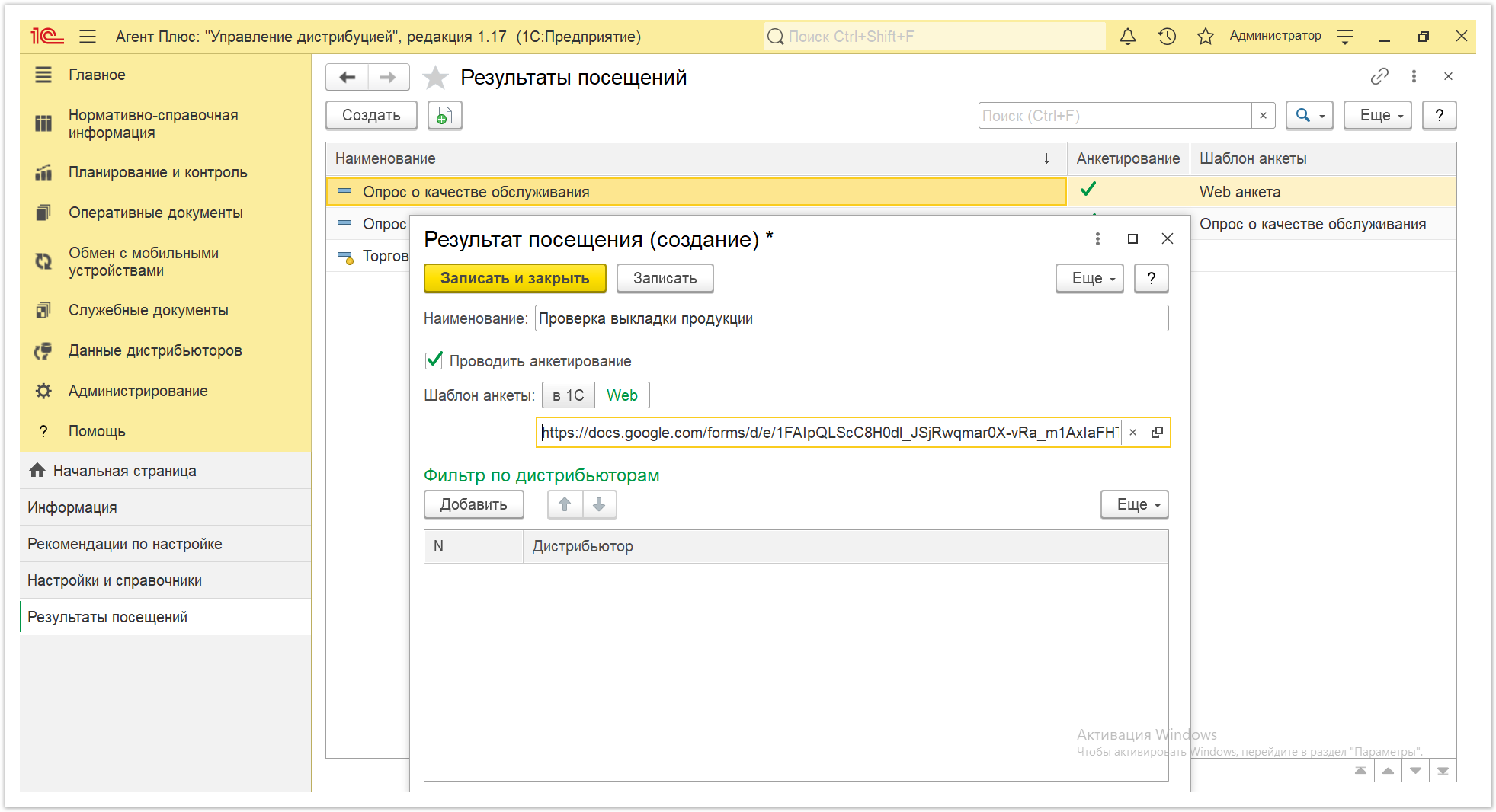The image size is (1496, 812).
Task: Switch to Результаты посещений tab
Action: (x=165, y=617)
